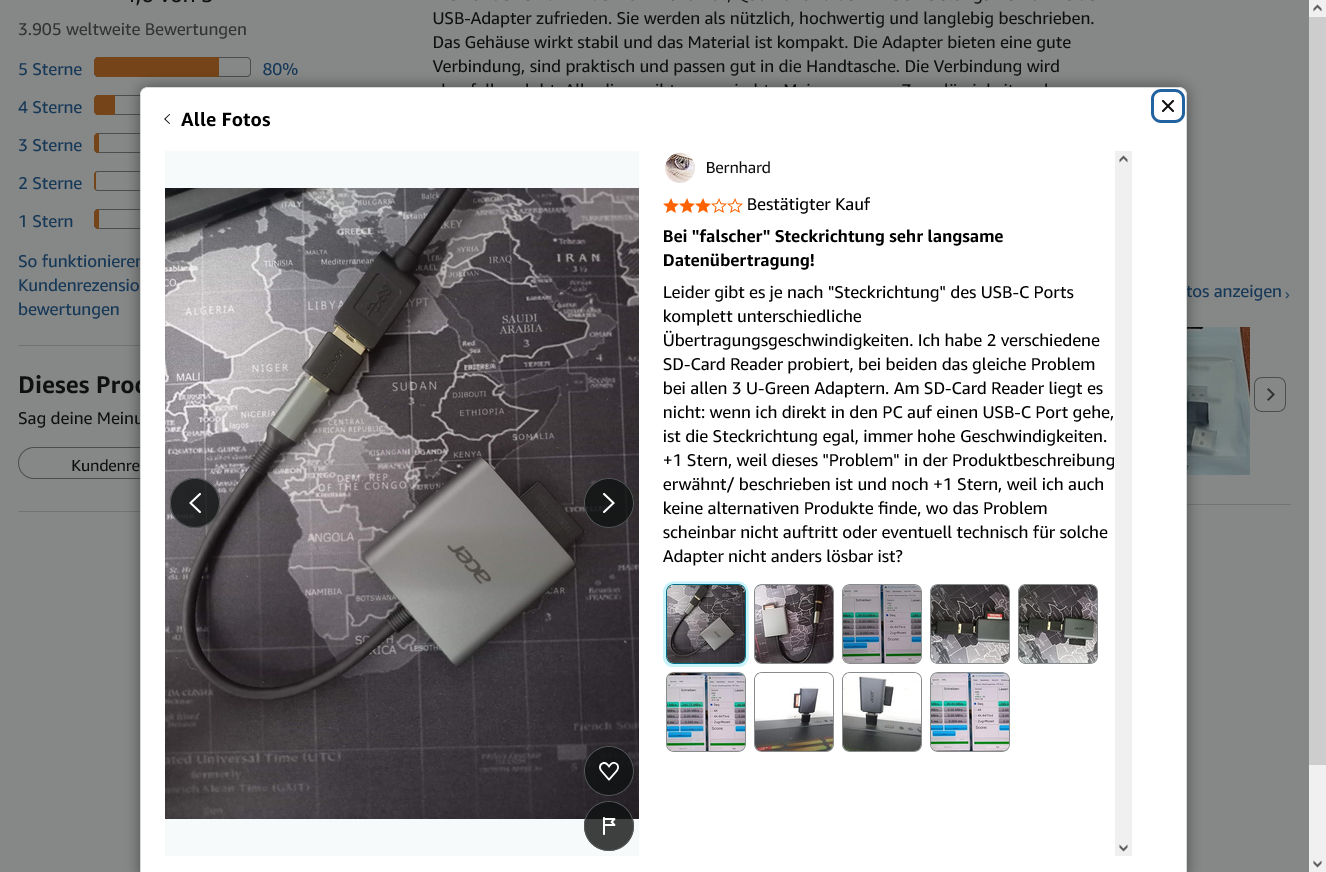Viewport: 1326px width, 872px height.
Task: Open the first thumbnail in second row
Action: tap(706, 712)
